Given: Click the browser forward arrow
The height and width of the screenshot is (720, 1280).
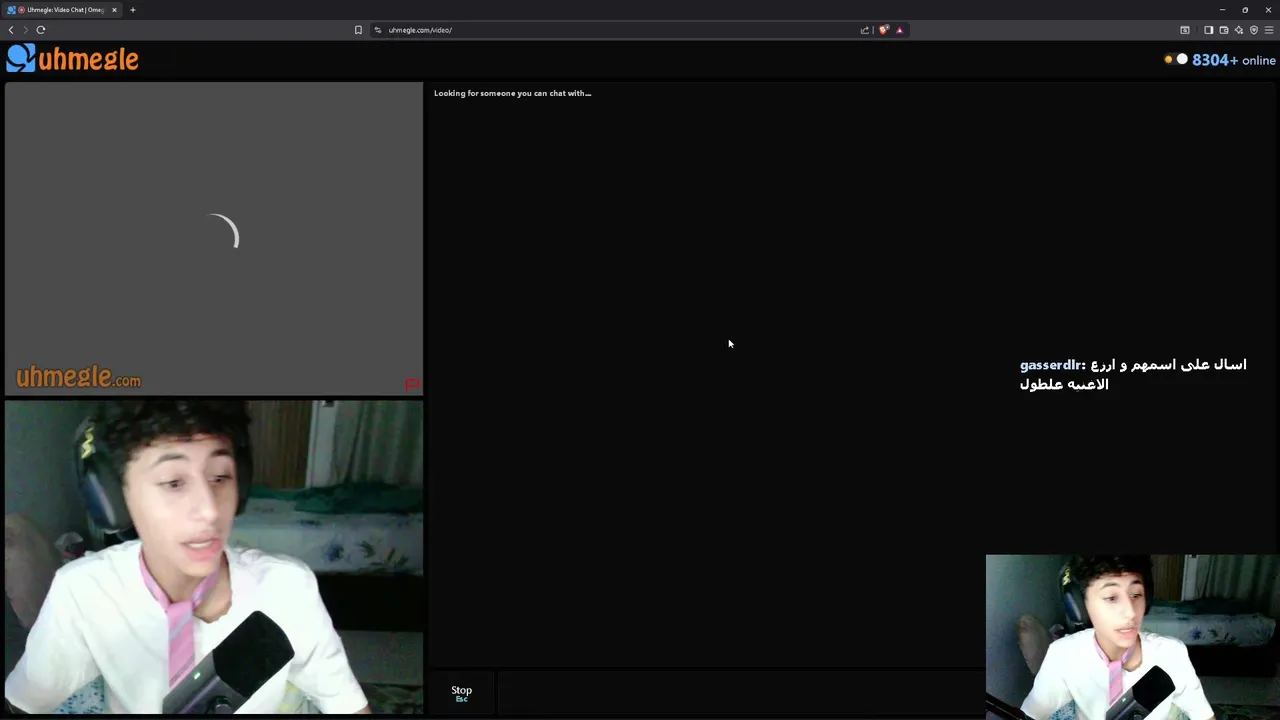Looking at the screenshot, I should pos(26,30).
